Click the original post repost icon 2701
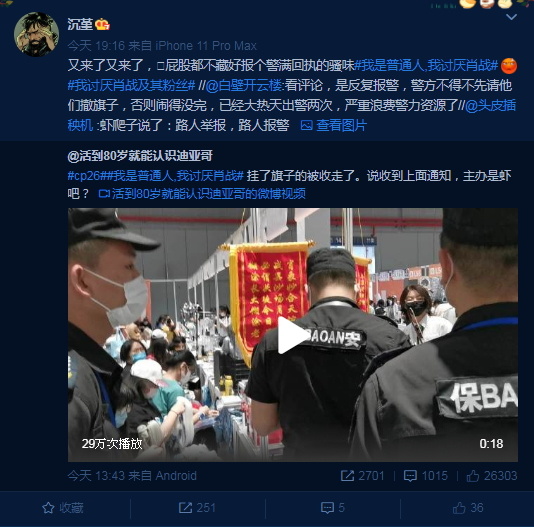Viewport: 534px width, 527px height. click(x=363, y=476)
